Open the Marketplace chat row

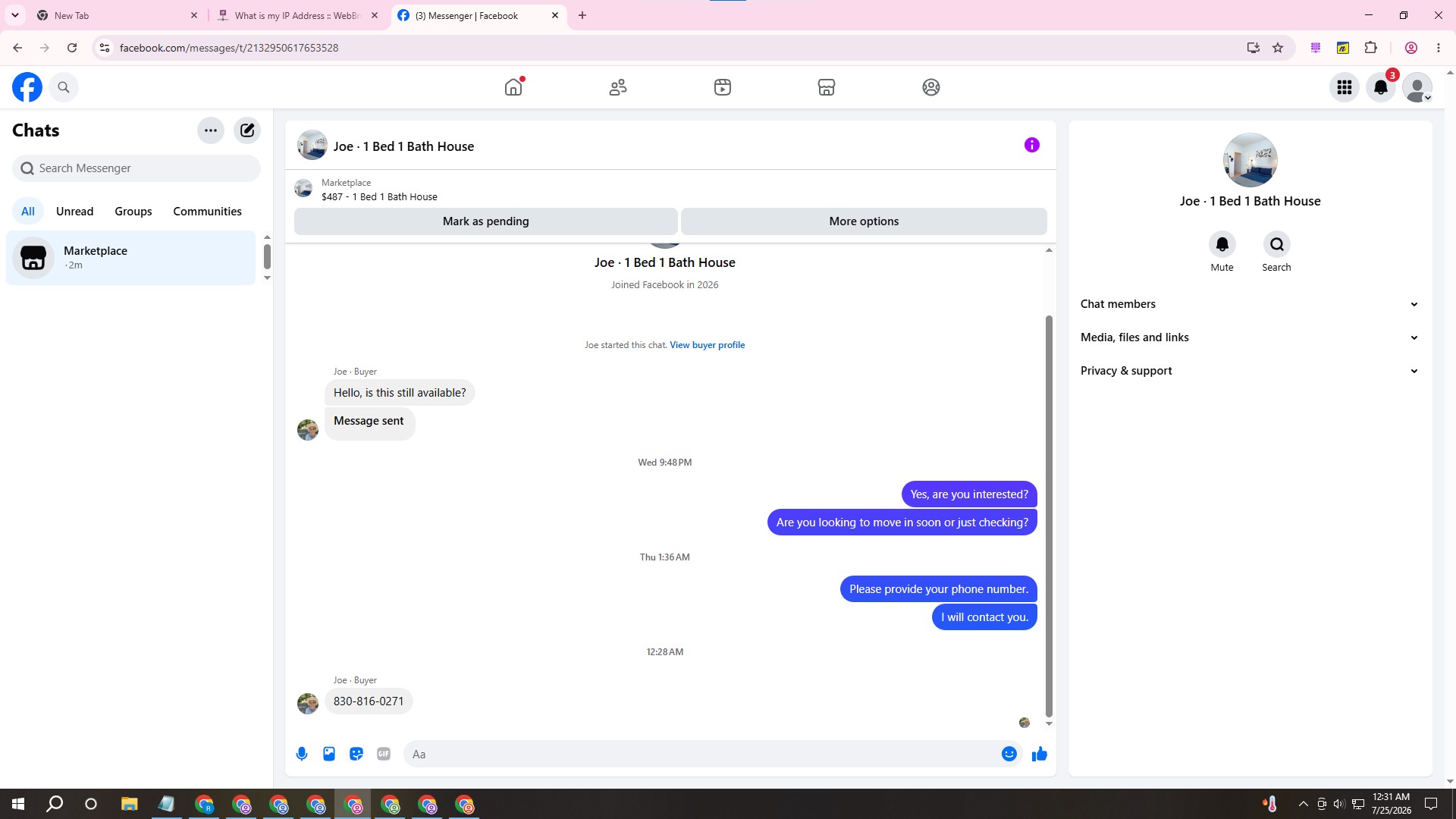131,258
